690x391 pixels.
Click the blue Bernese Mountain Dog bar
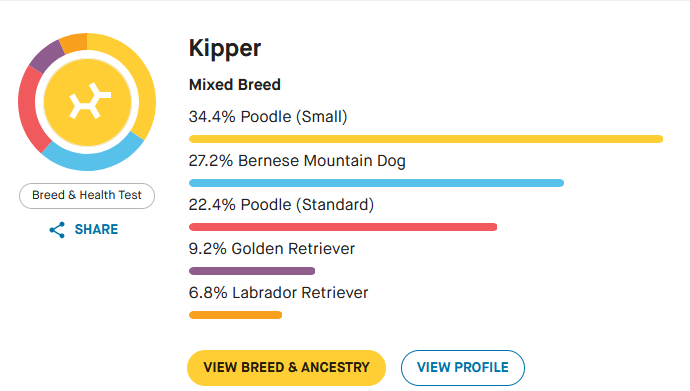[376, 183]
